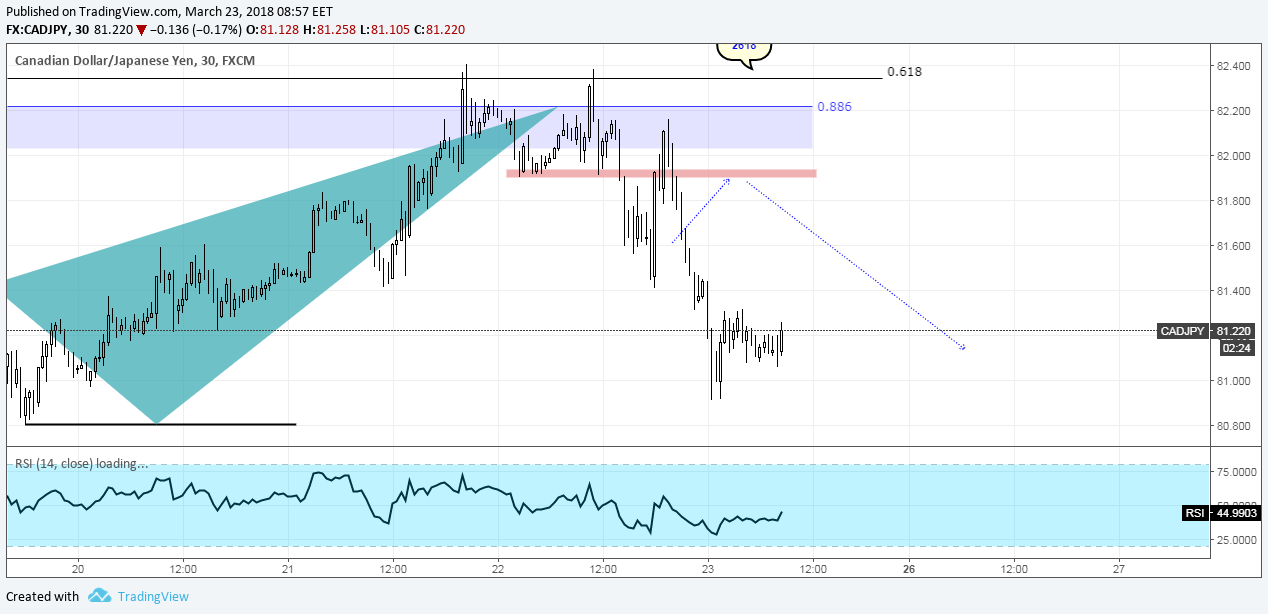This screenshot has width=1268, height=614.
Task: Click the Created with footer text
Action: (42, 597)
